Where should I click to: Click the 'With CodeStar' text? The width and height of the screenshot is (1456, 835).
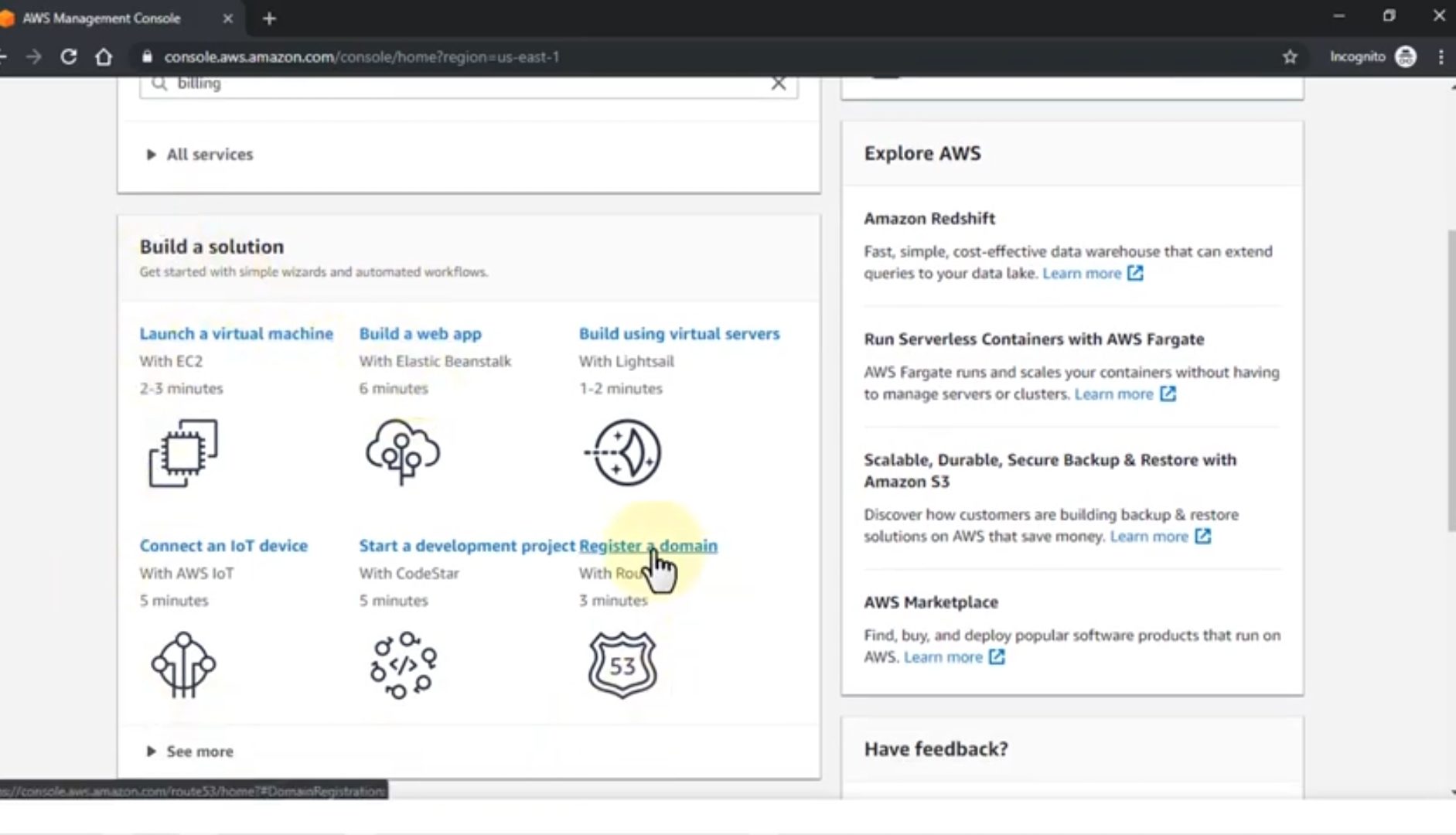click(x=409, y=573)
